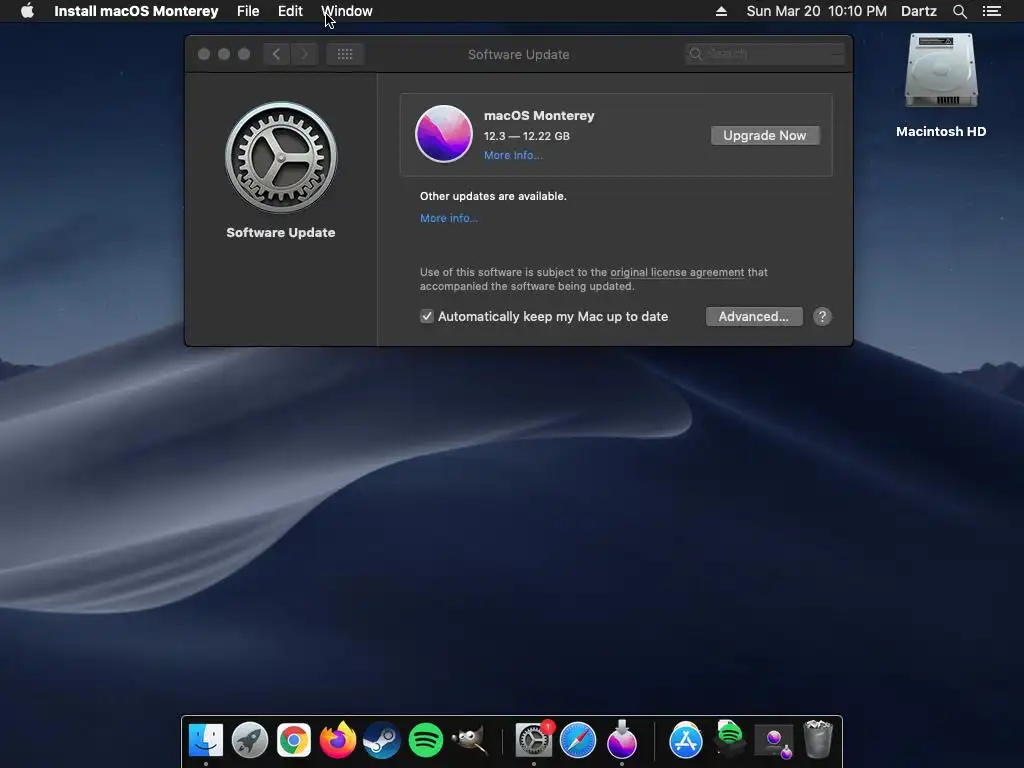The width and height of the screenshot is (1024, 768).
Task: Open the Window menu
Action: [347, 11]
